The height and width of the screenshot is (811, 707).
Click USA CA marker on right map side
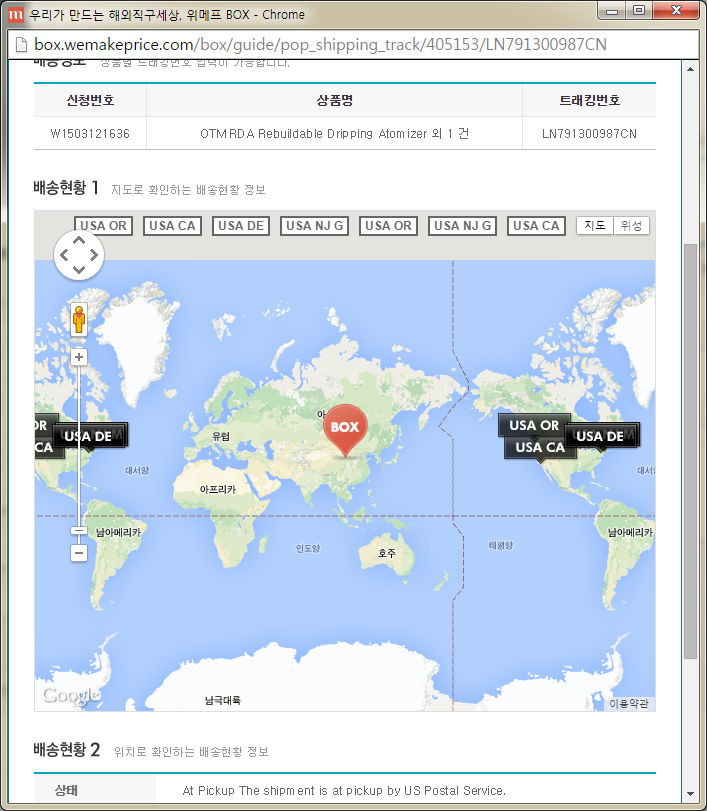pos(540,447)
